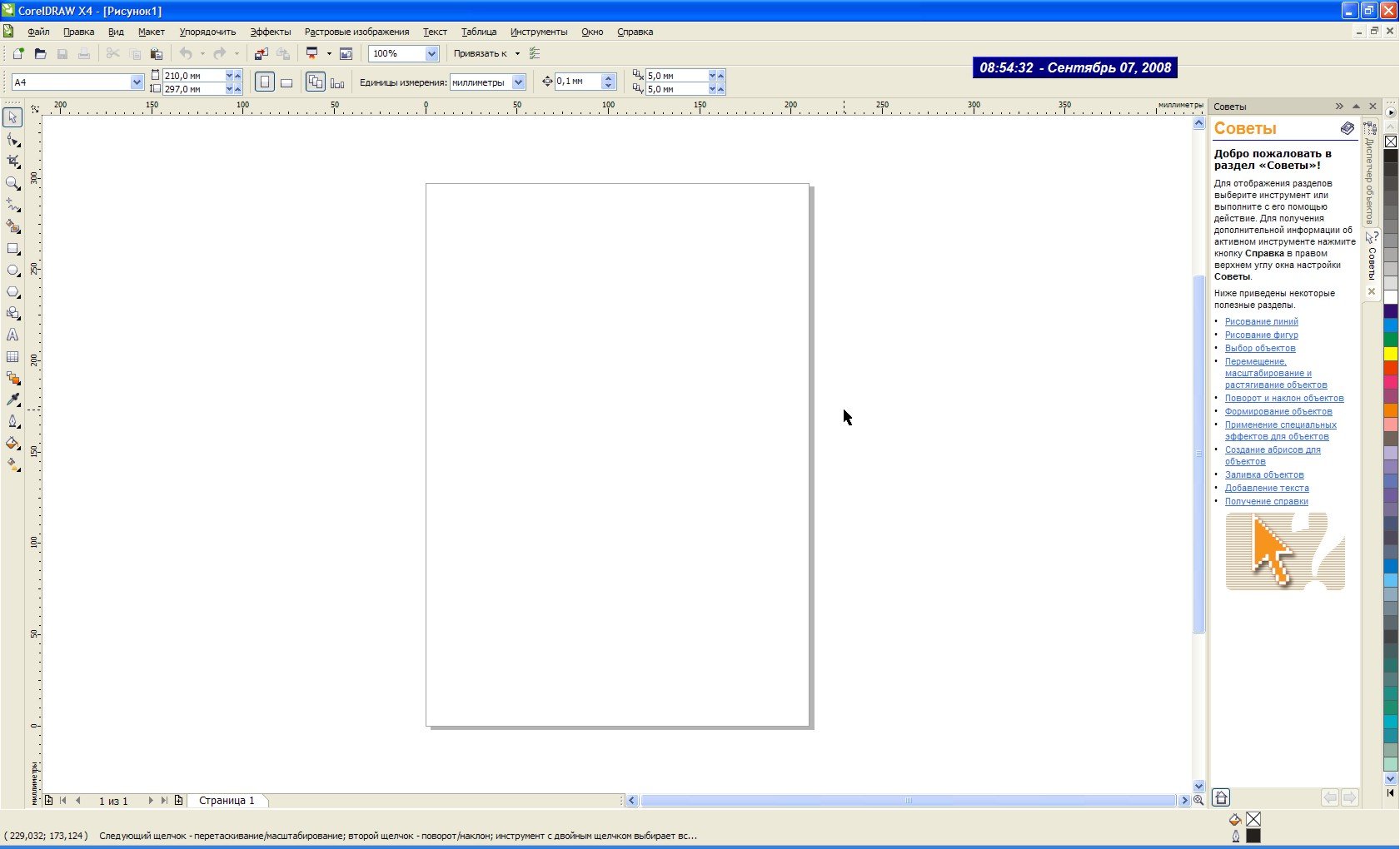The width and height of the screenshot is (1400, 849).
Task: Follow the Заливка объектов link
Action: [x=1263, y=474]
